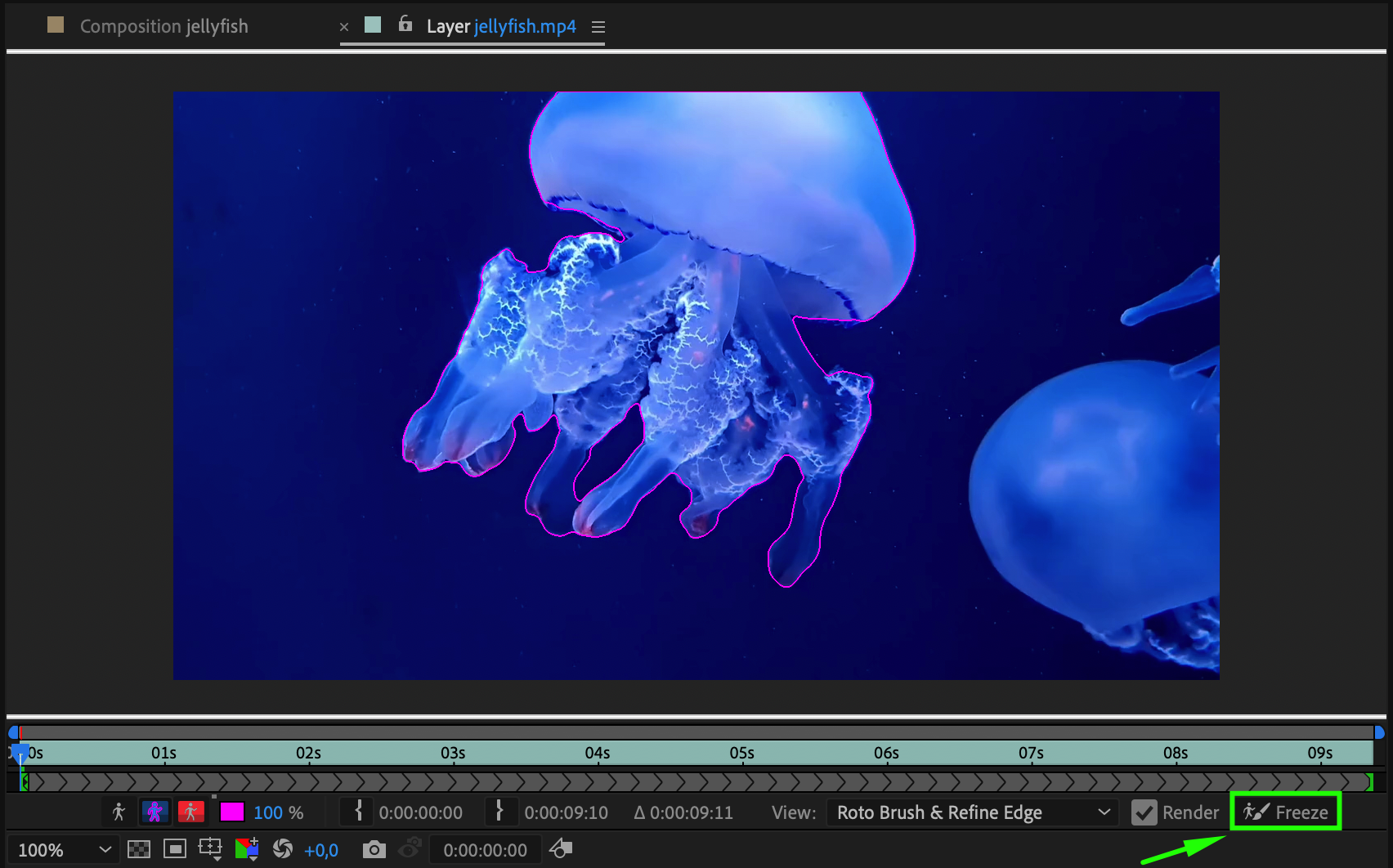Set the In point with the left brace button
This screenshot has width=1393, height=868.
(x=358, y=811)
